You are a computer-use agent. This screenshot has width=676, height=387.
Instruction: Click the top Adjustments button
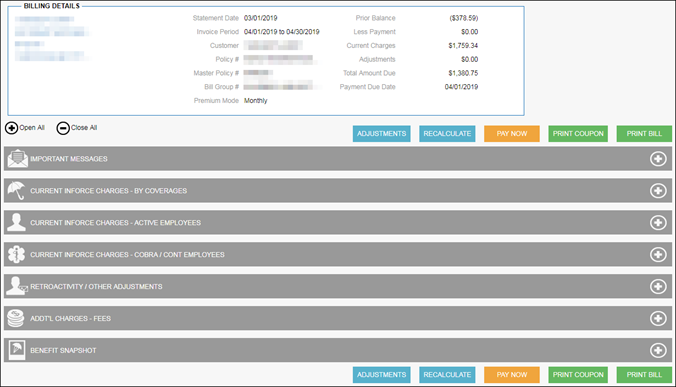[x=382, y=134]
